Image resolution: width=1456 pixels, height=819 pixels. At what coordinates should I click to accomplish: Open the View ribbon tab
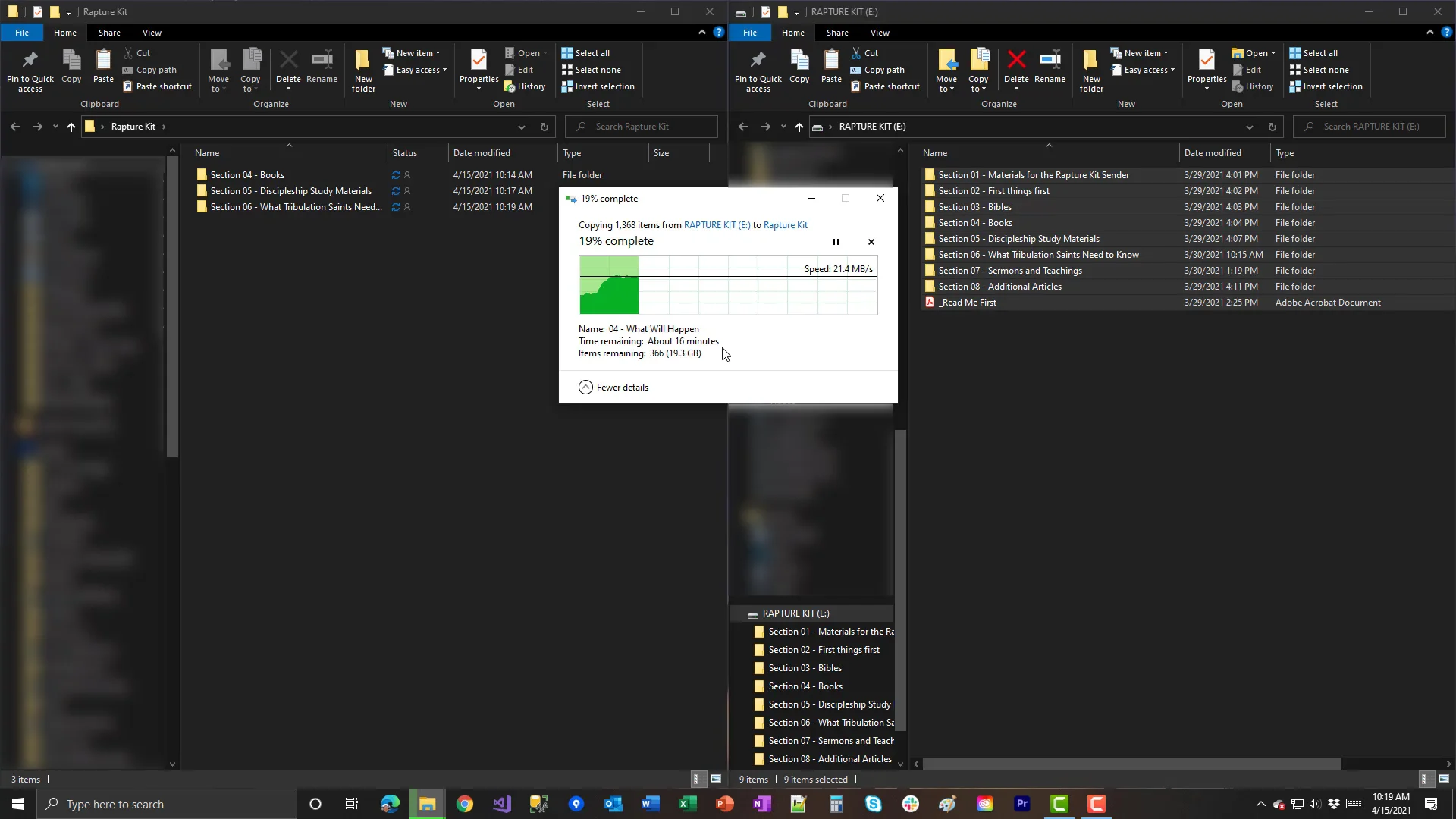(152, 33)
